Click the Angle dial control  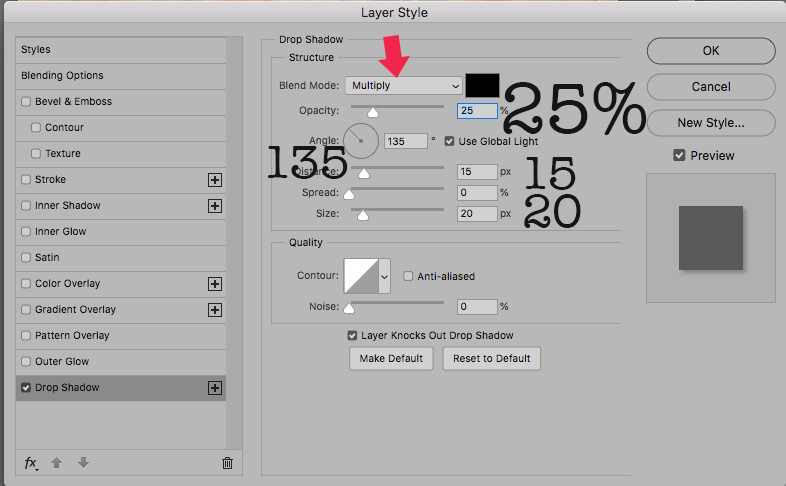[361, 141]
